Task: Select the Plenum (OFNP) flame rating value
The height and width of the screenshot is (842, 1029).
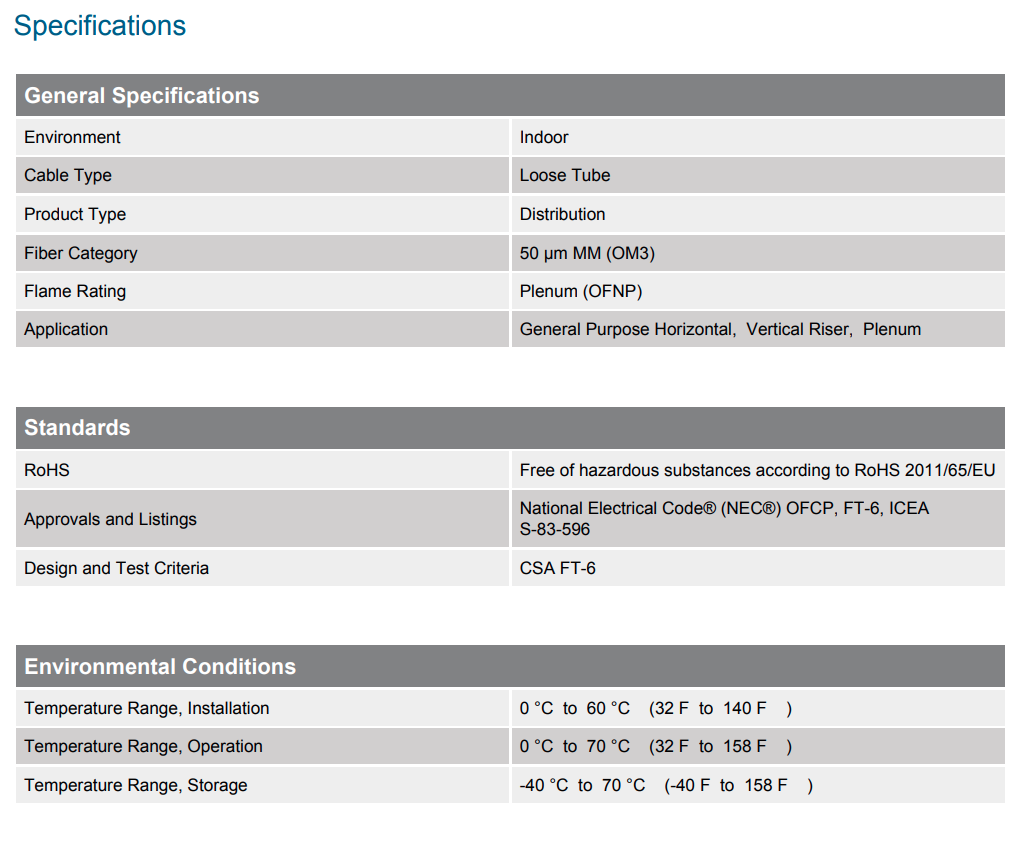Action: (581, 291)
